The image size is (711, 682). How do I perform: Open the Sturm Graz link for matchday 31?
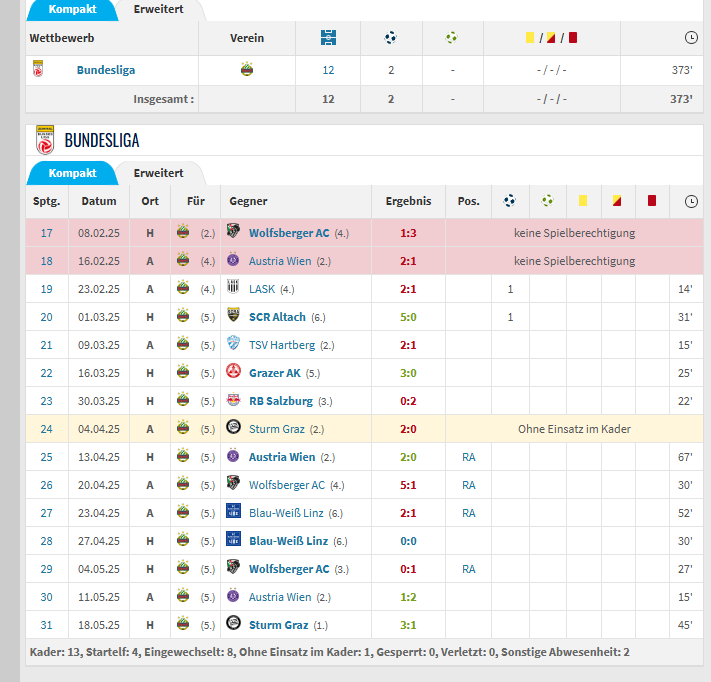[x=278, y=625]
